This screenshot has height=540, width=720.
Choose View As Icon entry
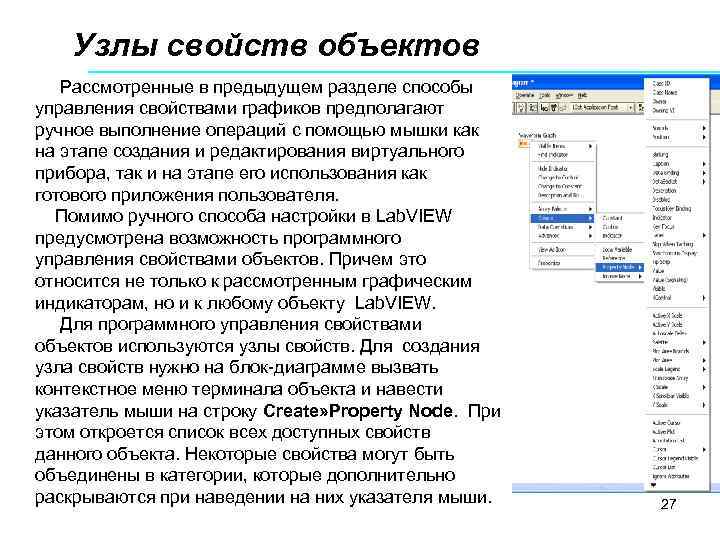(552, 249)
